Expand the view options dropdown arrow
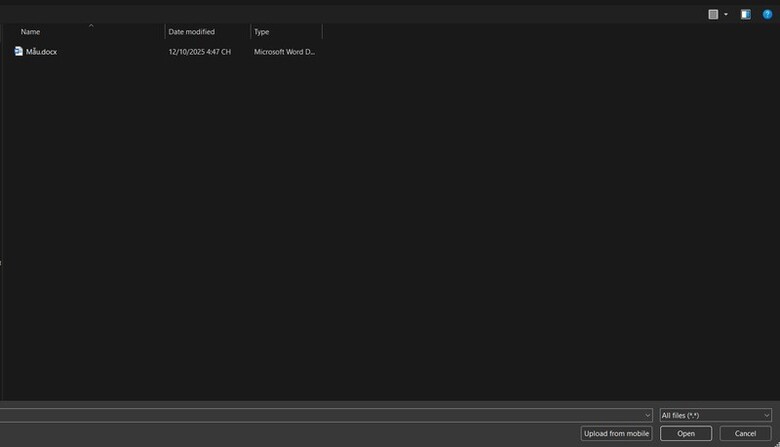The height and width of the screenshot is (447, 780). coord(726,14)
